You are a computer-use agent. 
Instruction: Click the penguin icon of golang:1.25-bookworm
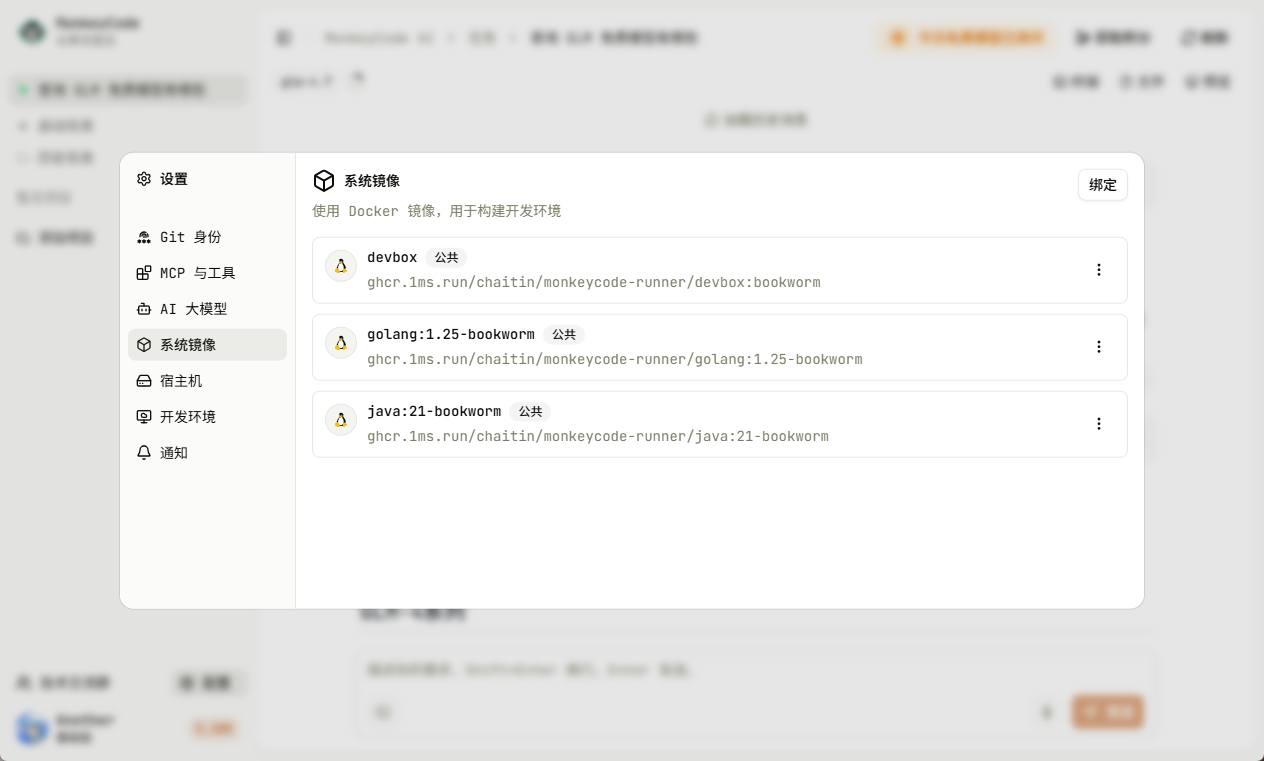[341, 342]
